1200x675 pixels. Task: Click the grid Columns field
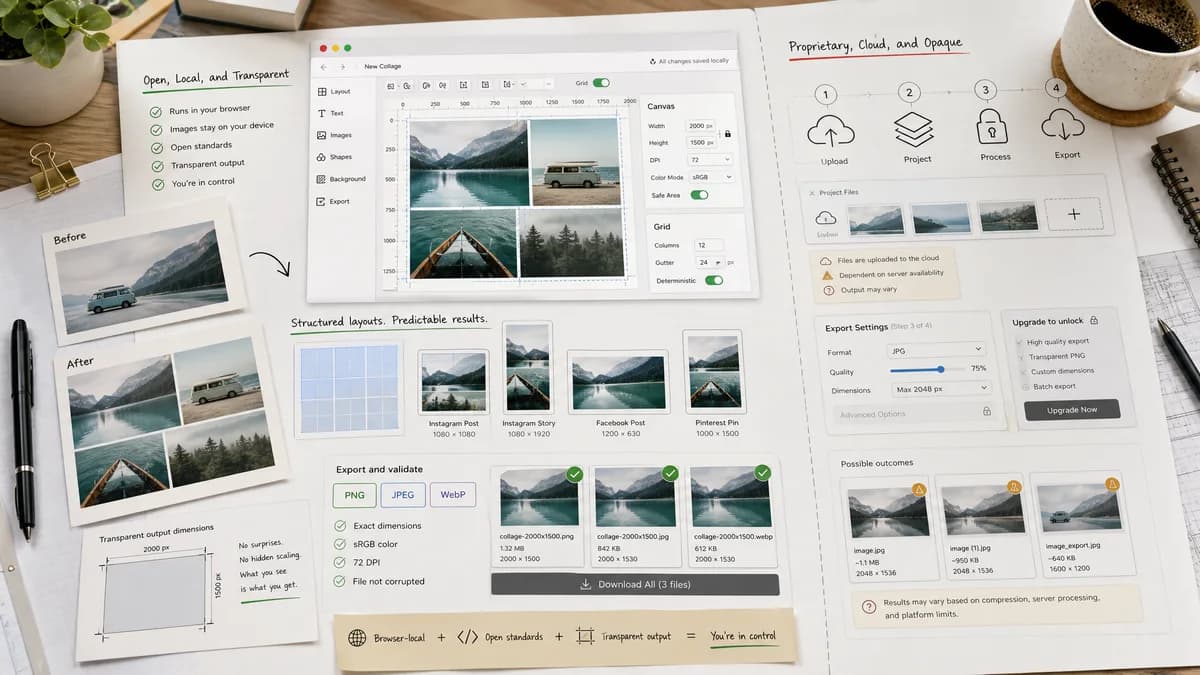[709, 245]
